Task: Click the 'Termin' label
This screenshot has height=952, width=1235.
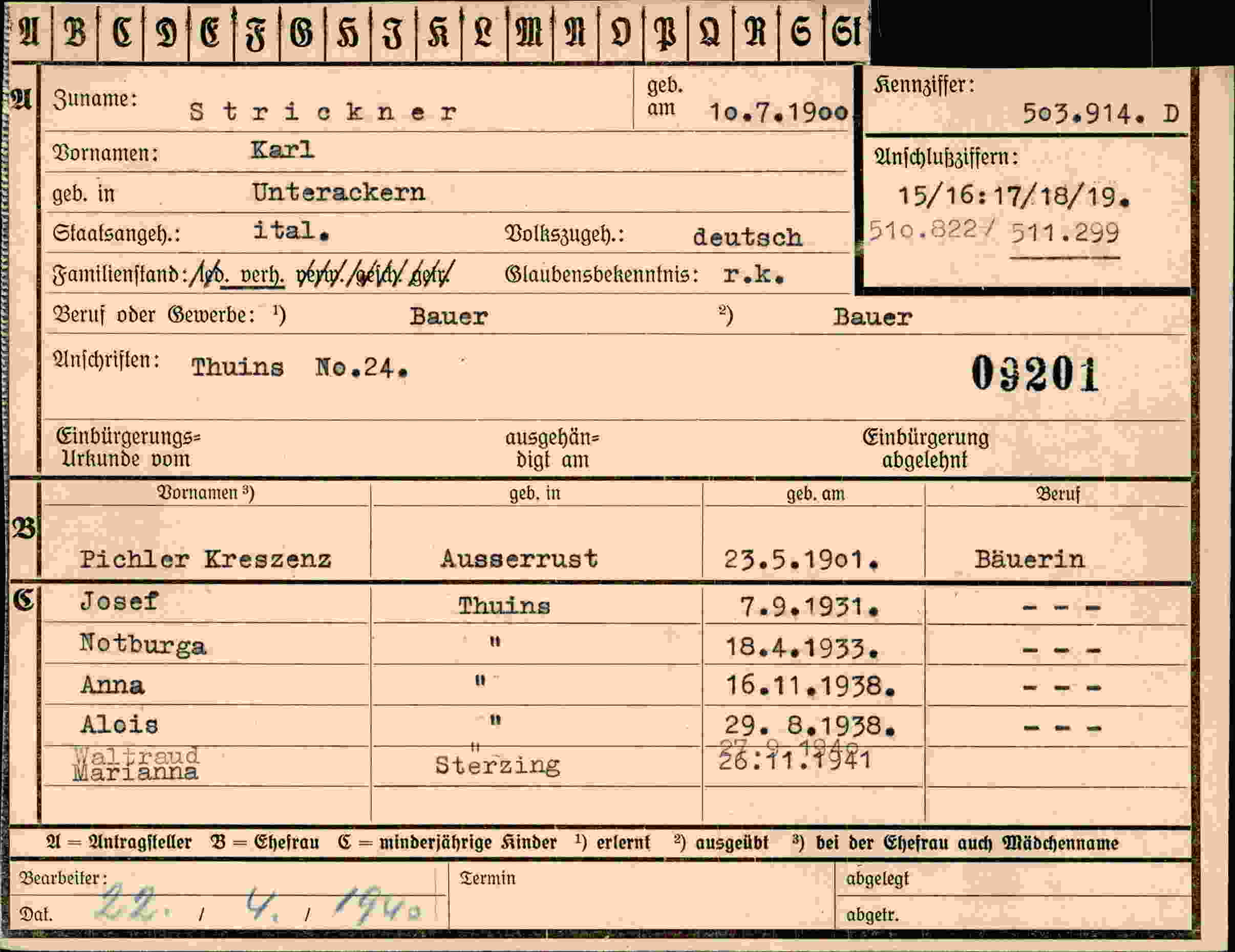Action: pos(487,878)
